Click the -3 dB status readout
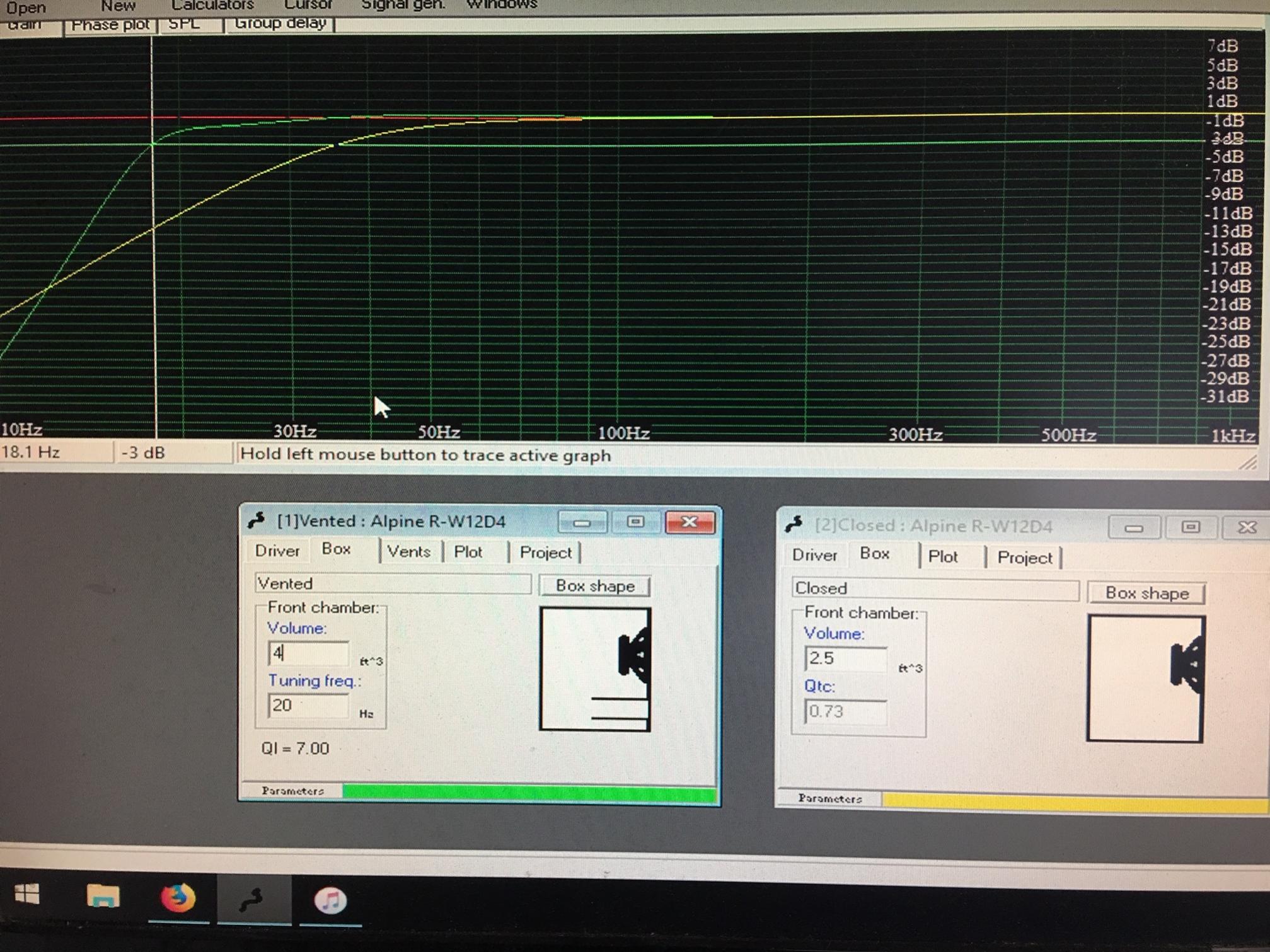Viewport: 1270px width, 952px height. click(142, 452)
